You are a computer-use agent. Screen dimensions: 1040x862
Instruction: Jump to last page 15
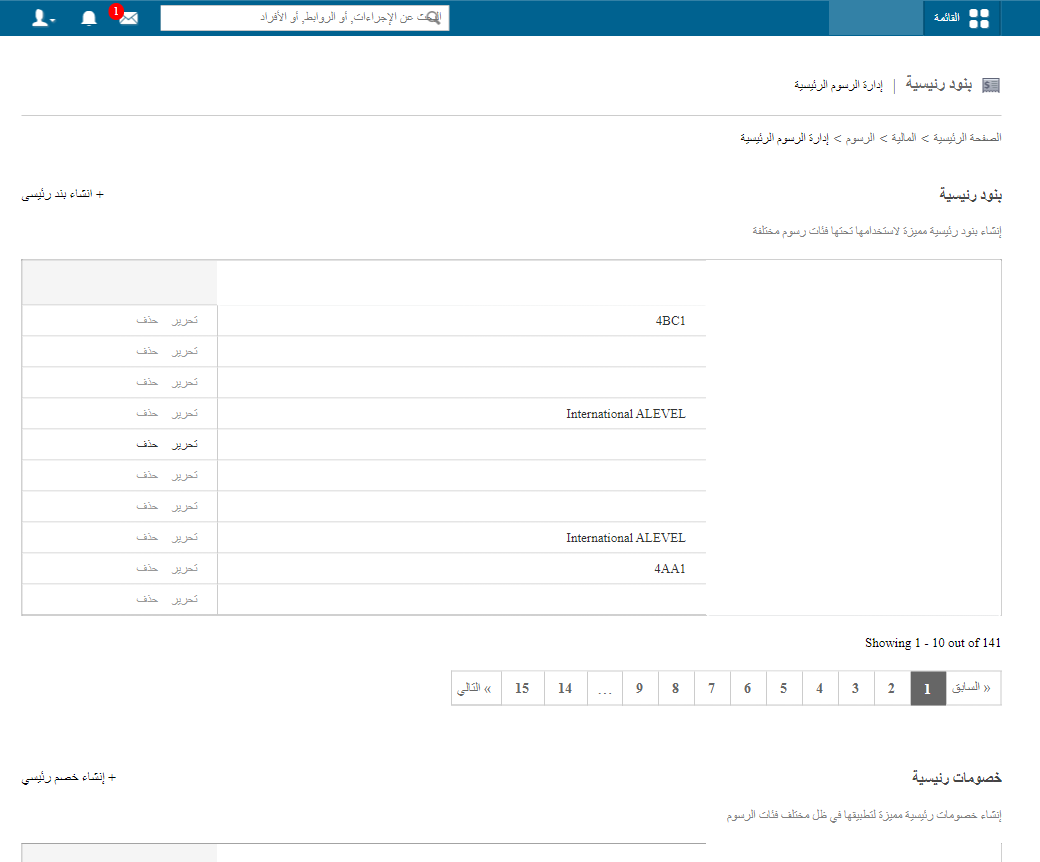[523, 688]
